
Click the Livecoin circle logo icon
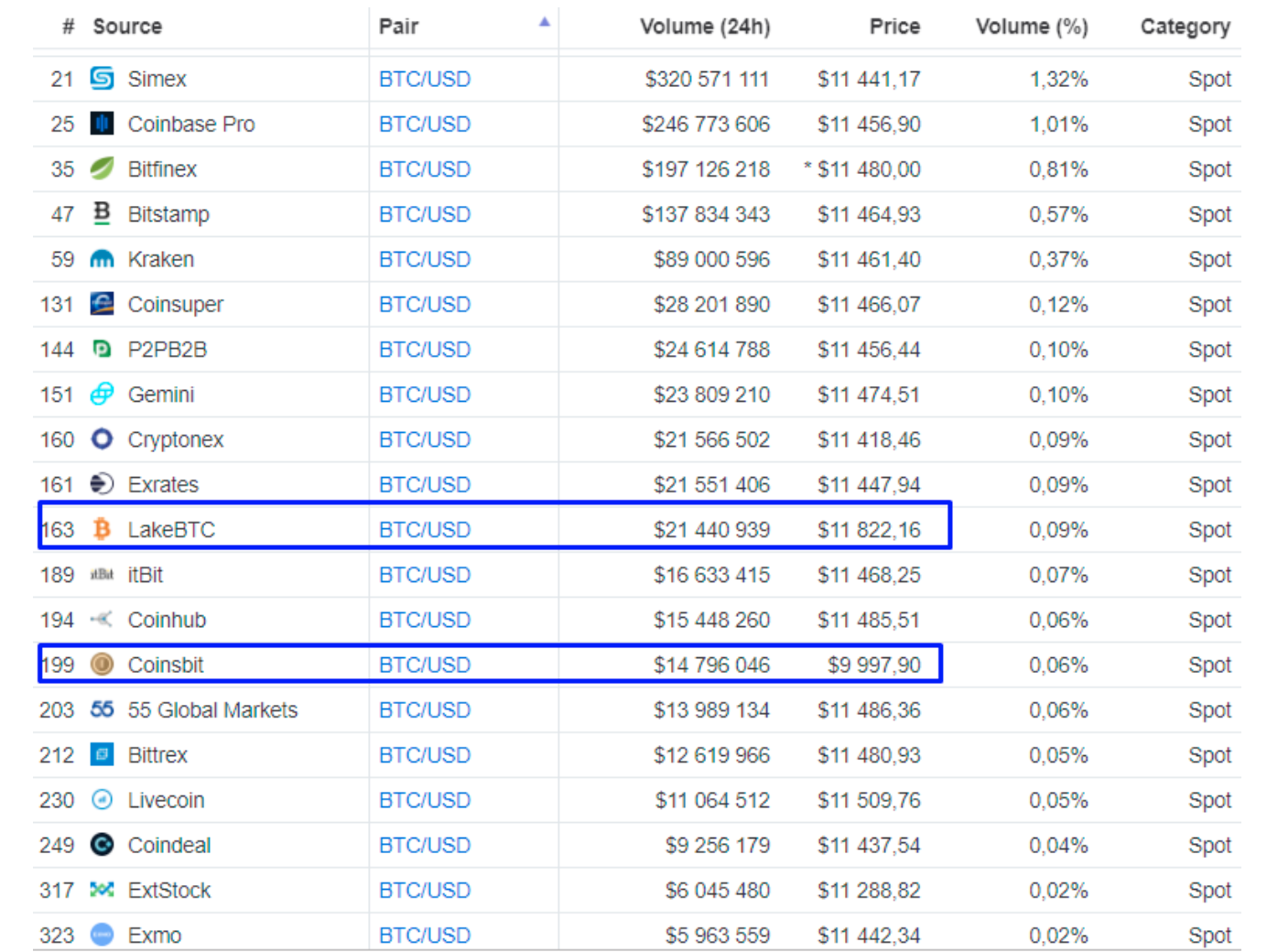tap(102, 800)
